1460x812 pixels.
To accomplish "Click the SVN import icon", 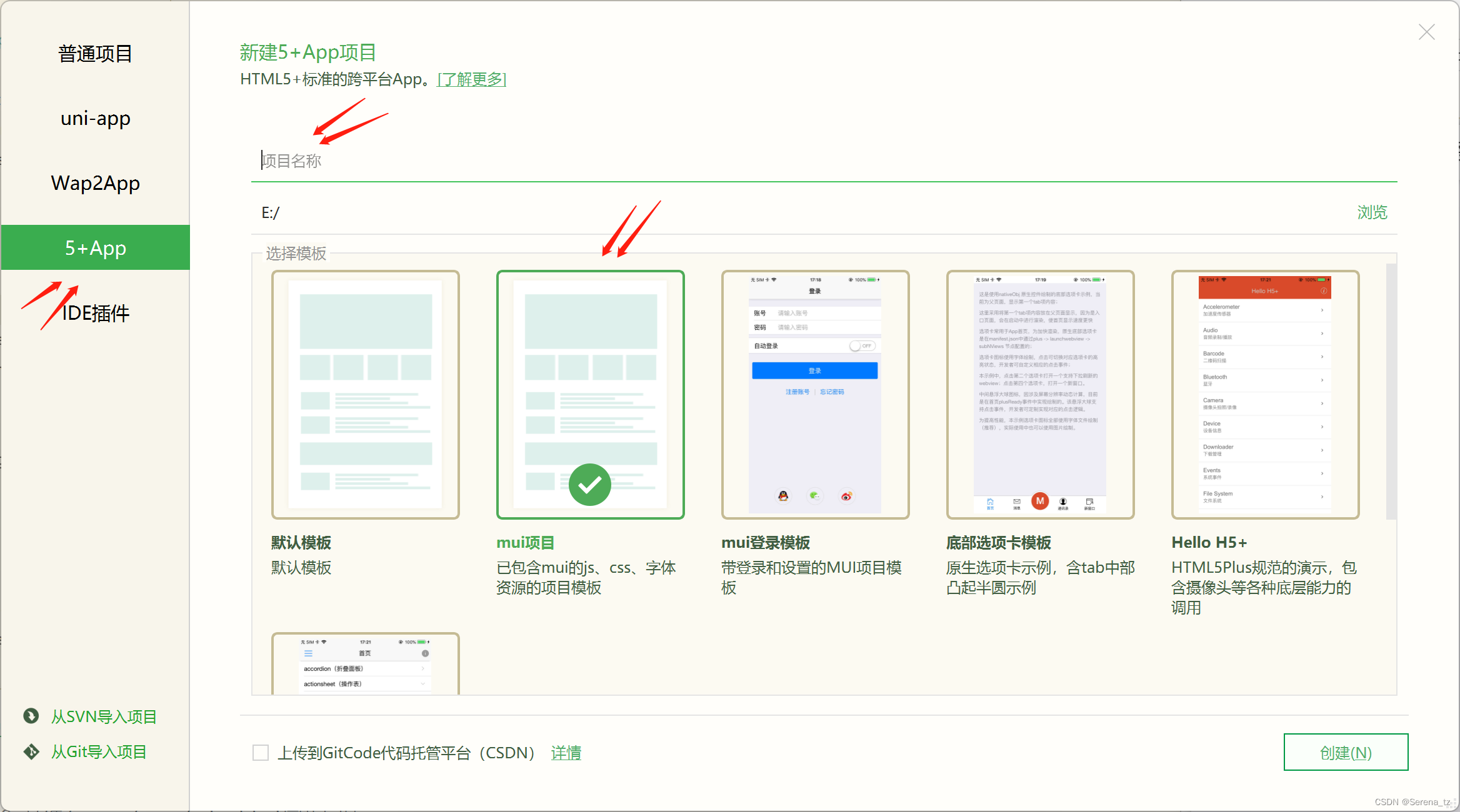I will click(x=31, y=716).
